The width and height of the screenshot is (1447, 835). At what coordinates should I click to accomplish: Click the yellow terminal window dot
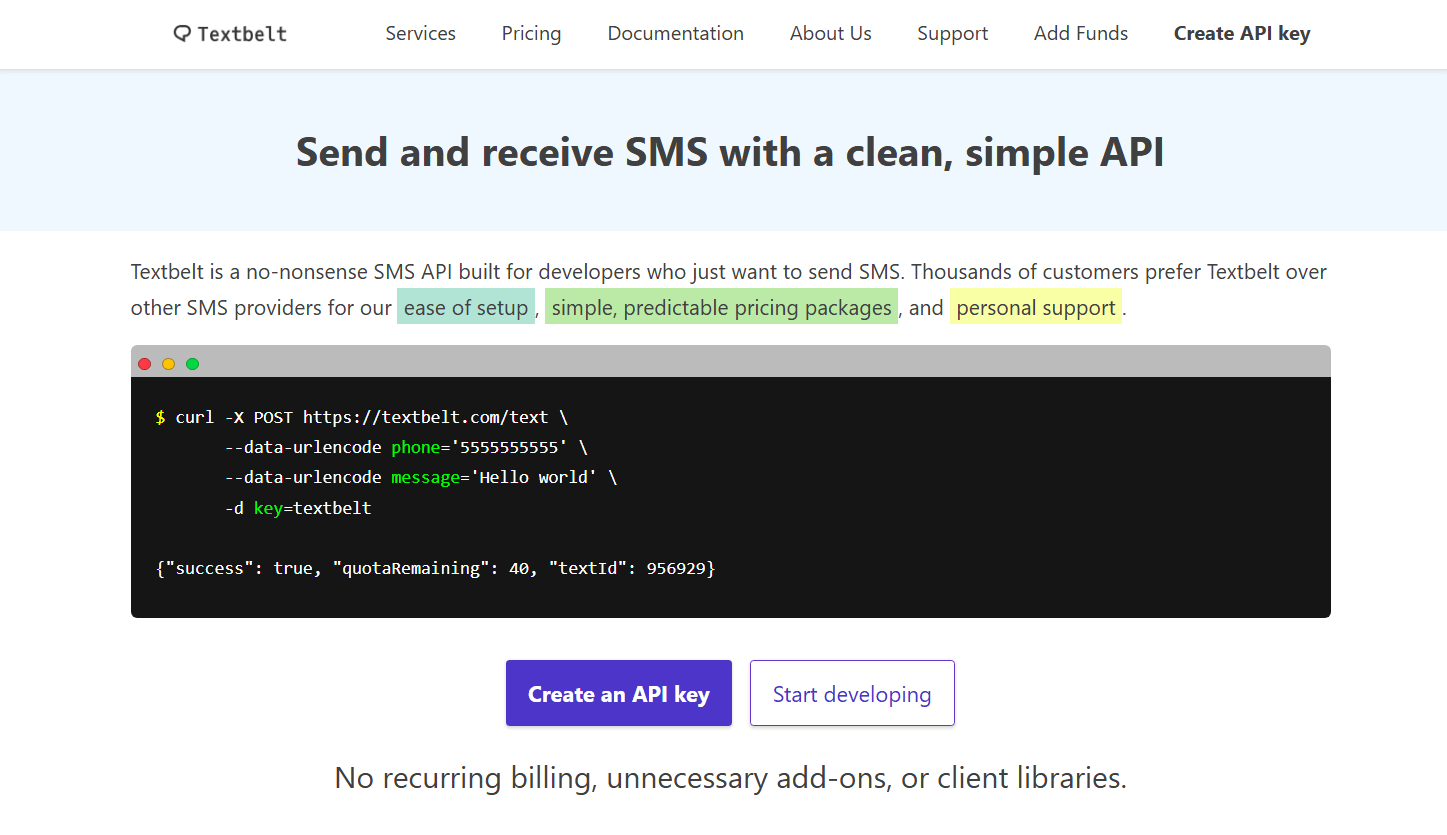tap(168, 364)
